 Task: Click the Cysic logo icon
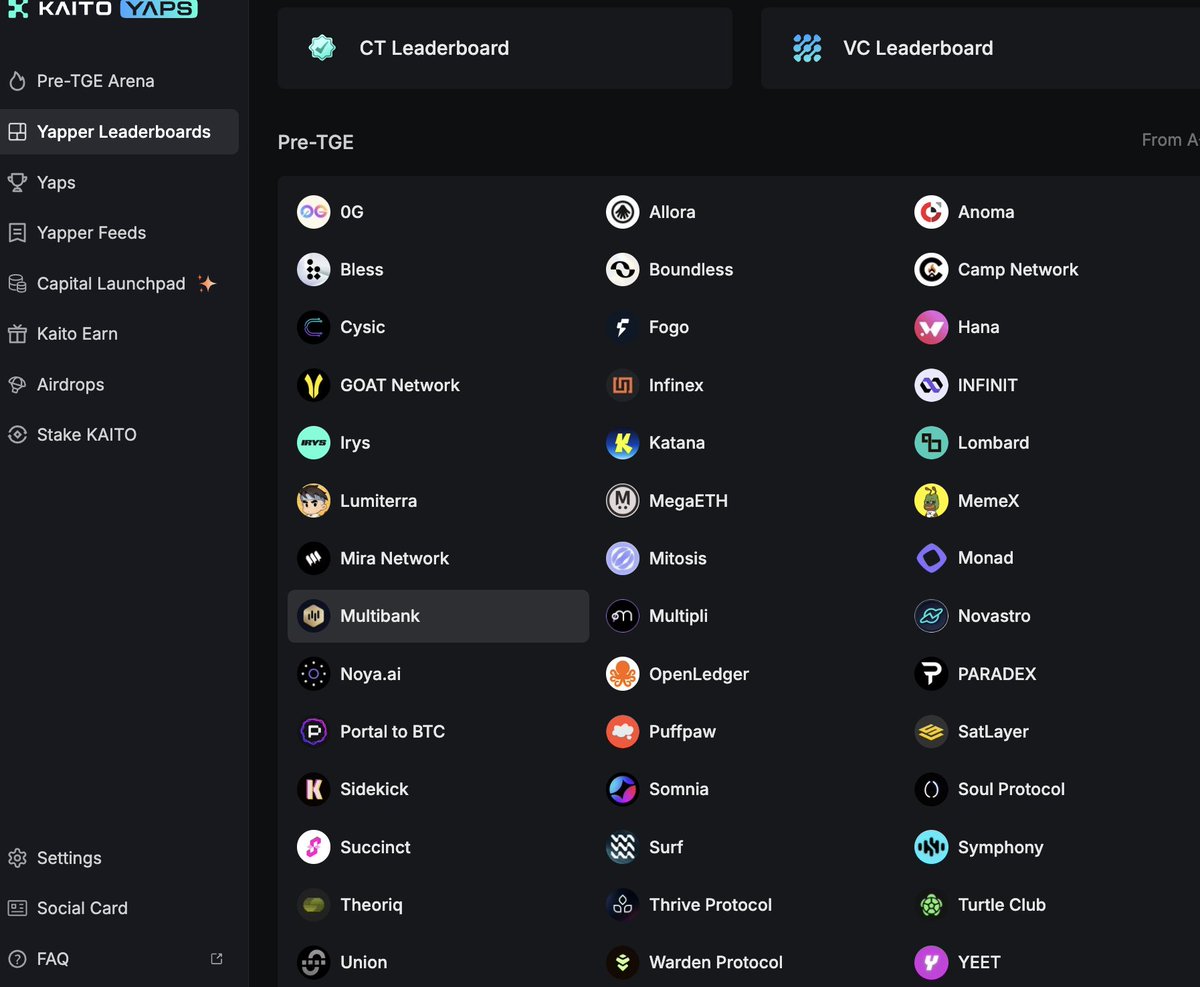point(313,327)
